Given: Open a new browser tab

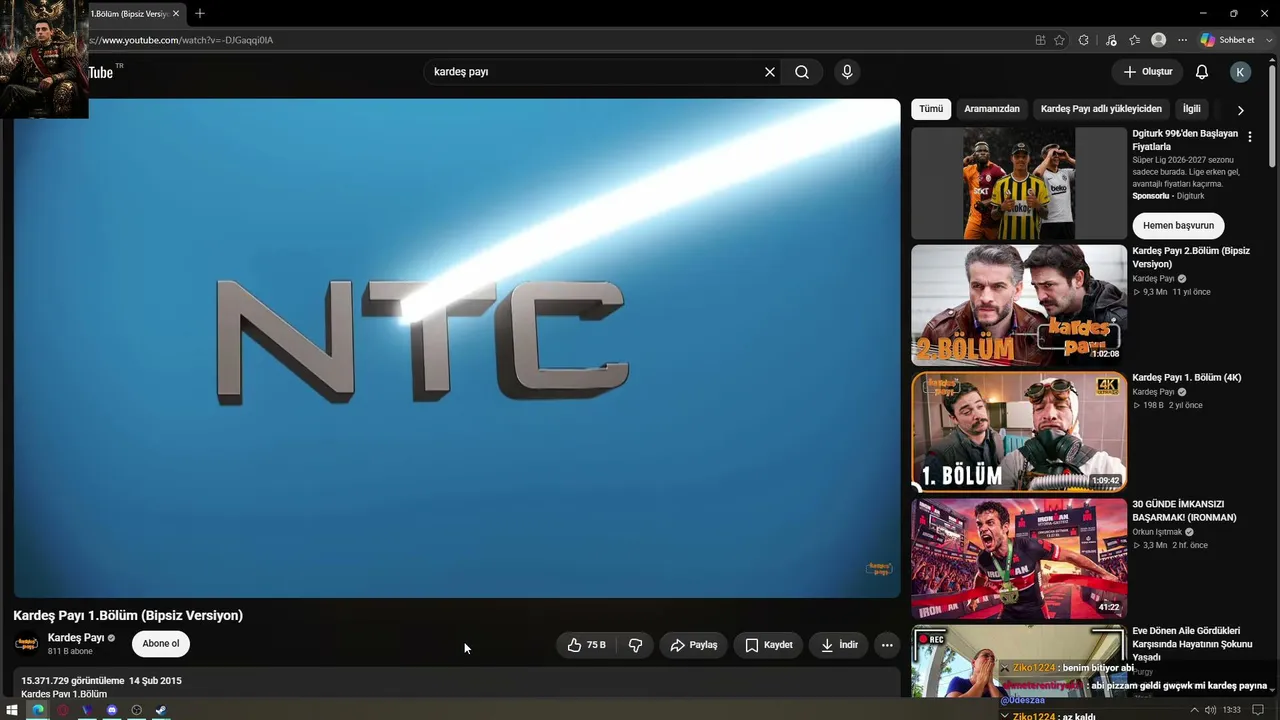Looking at the screenshot, I should (x=200, y=13).
